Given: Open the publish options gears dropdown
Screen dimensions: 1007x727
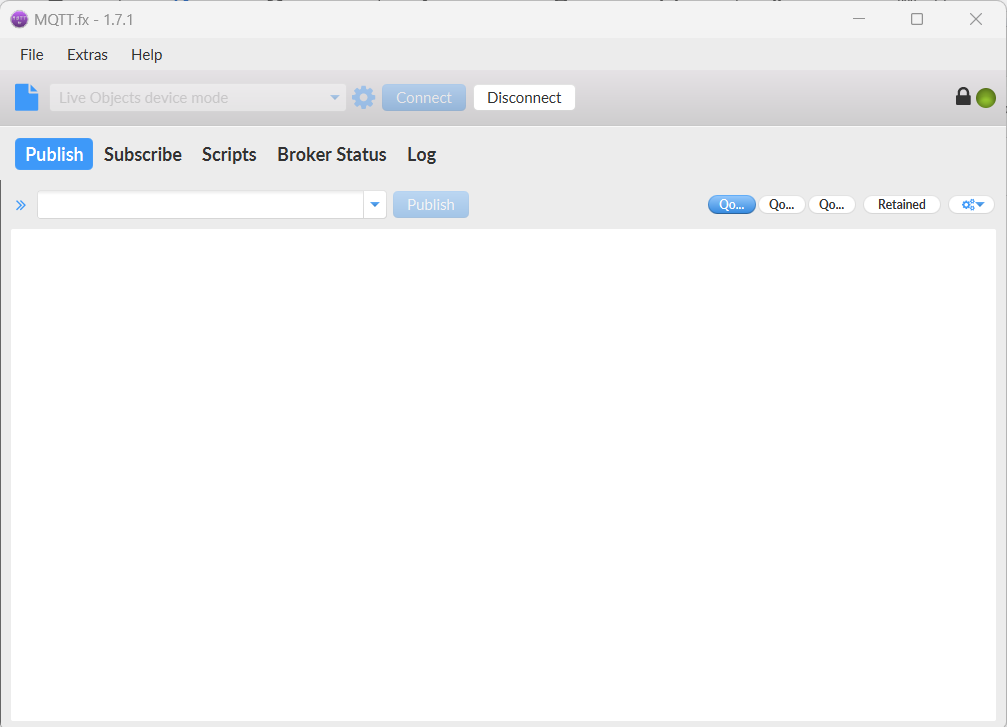Looking at the screenshot, I should [x=972, y=204].
